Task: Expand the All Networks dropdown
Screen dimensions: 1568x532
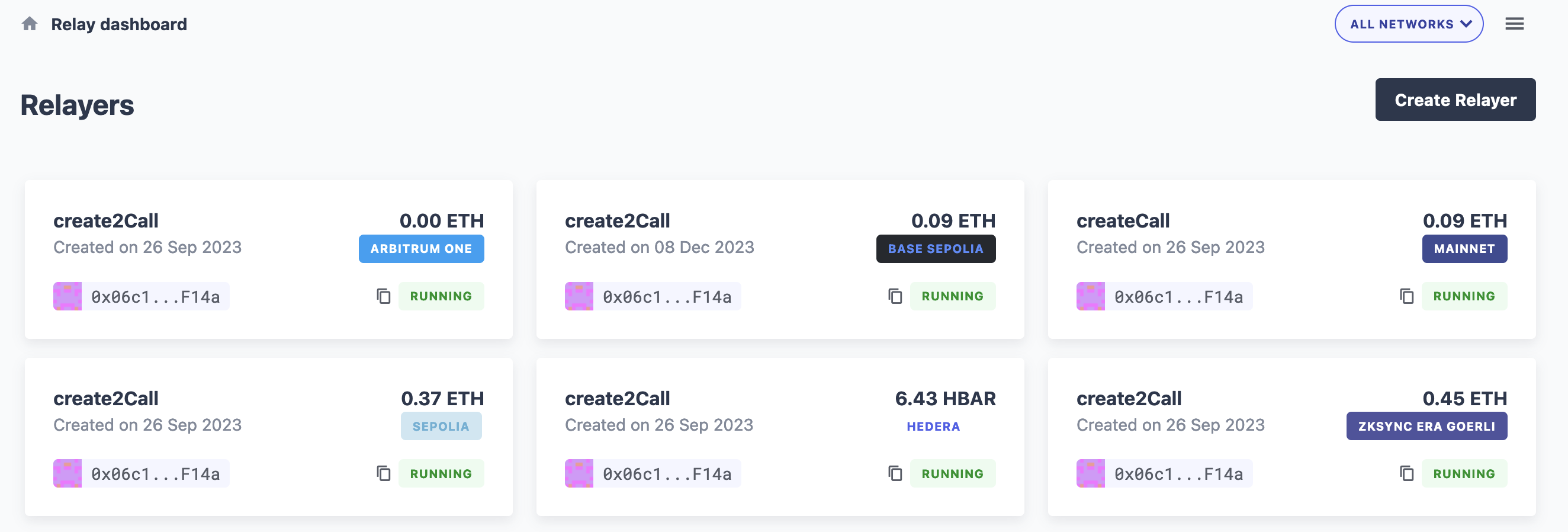Action: 1409,24
